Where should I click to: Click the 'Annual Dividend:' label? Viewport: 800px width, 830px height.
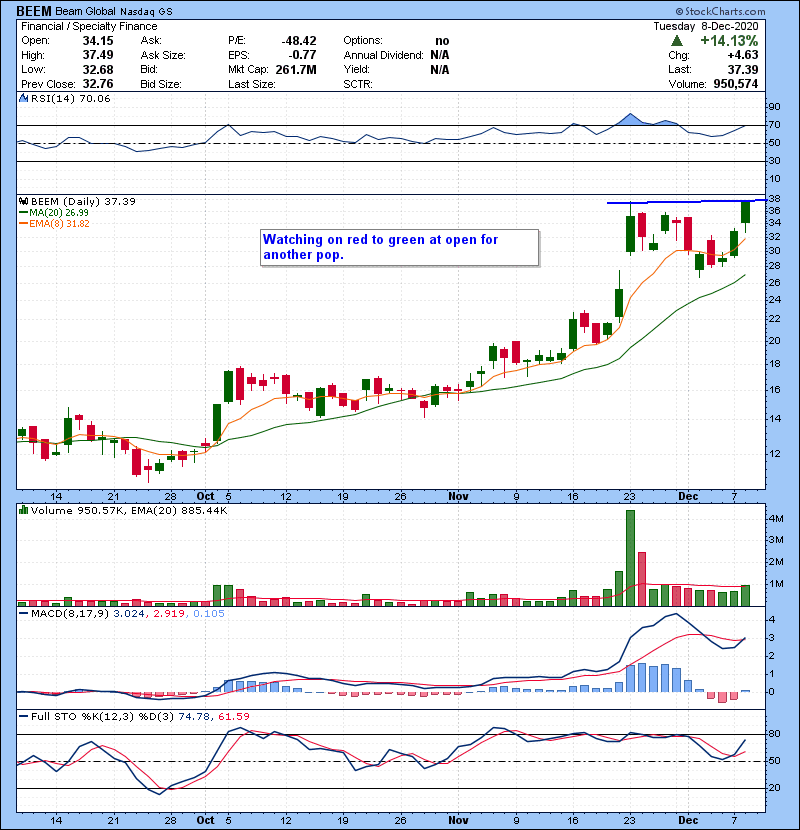point(383,55)
